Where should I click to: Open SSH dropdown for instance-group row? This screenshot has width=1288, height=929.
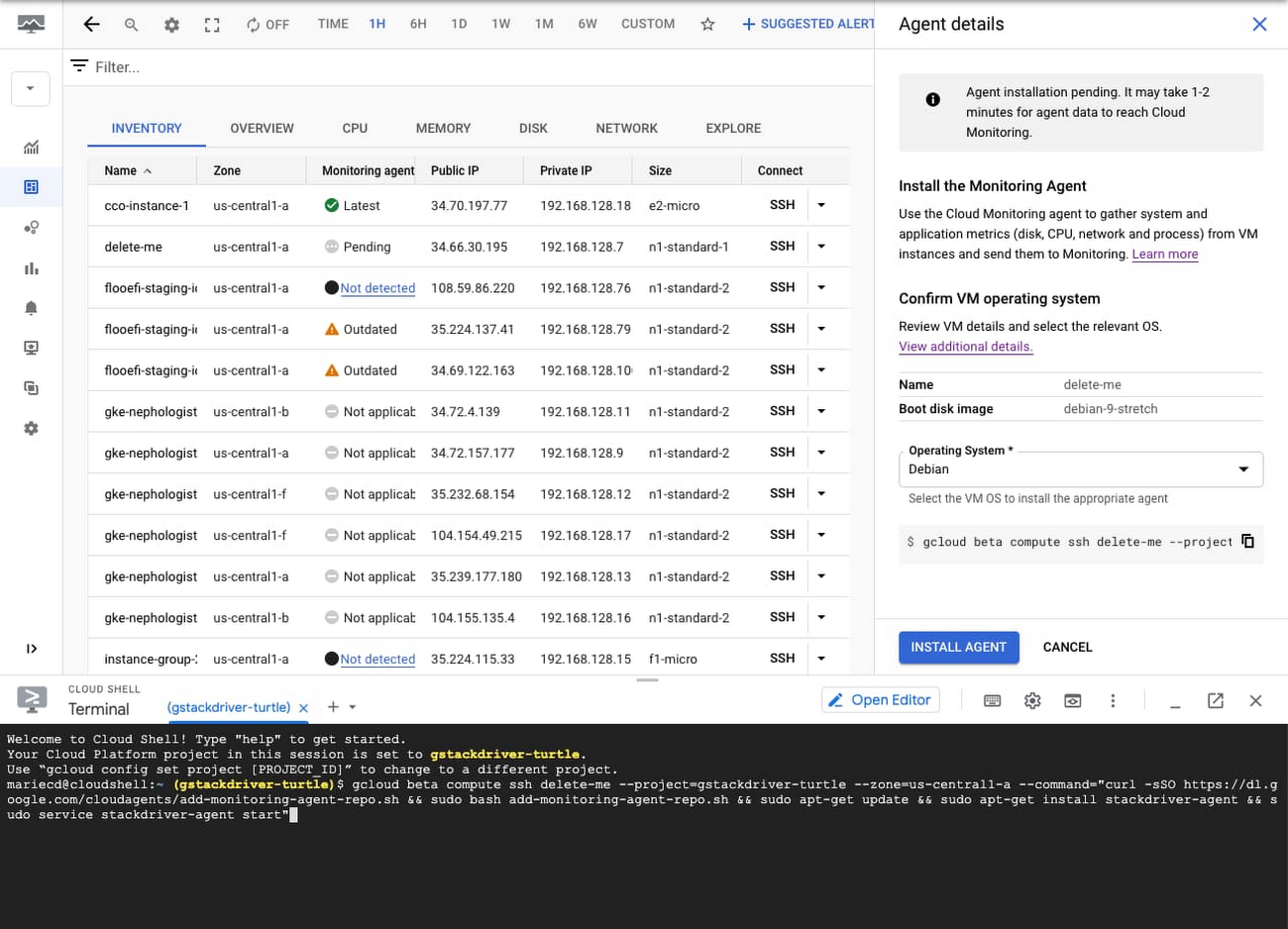point(821,658)
